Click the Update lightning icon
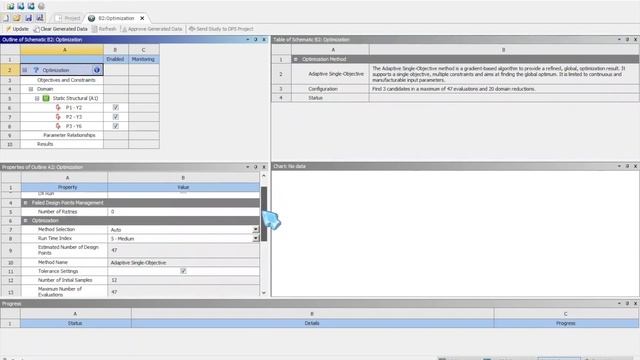 (x=8, y=29)
